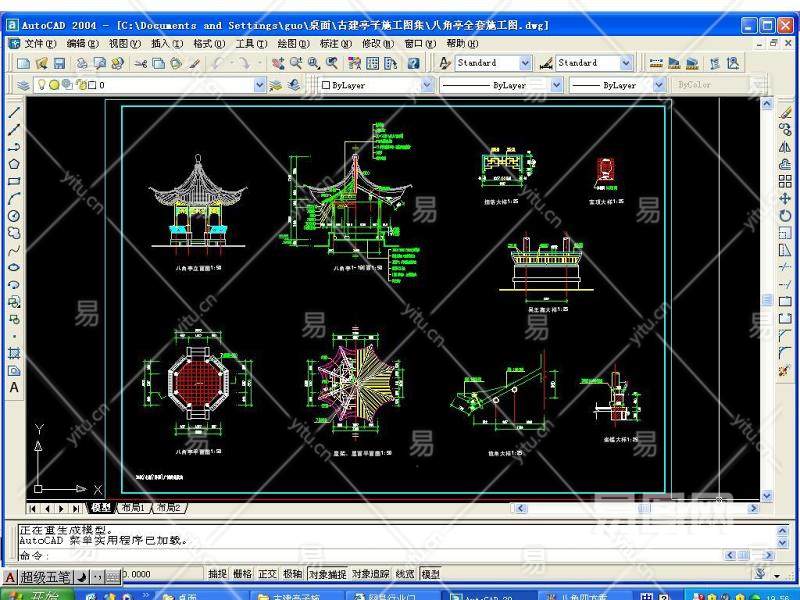Open the dimension style Standard dropdown
The height and width of the screenshot is (600, 800).
pos(626,63)
